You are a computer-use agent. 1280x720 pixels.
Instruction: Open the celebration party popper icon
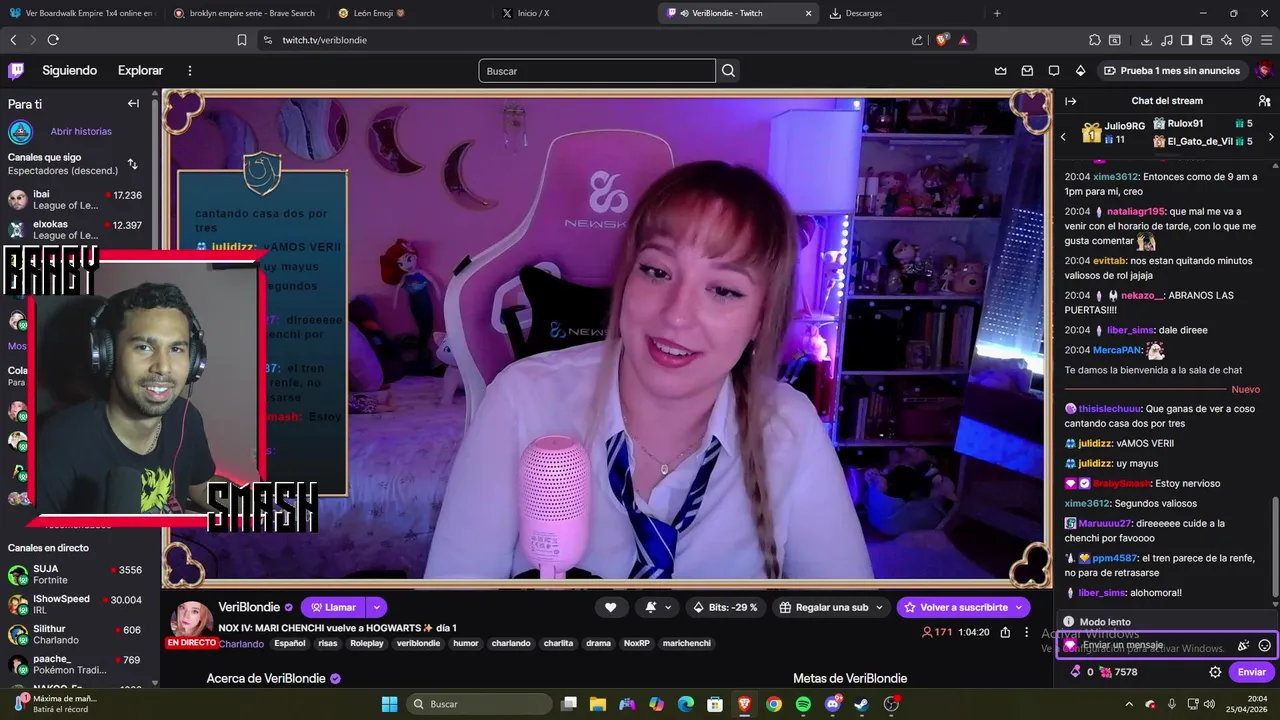point(1243,646)
